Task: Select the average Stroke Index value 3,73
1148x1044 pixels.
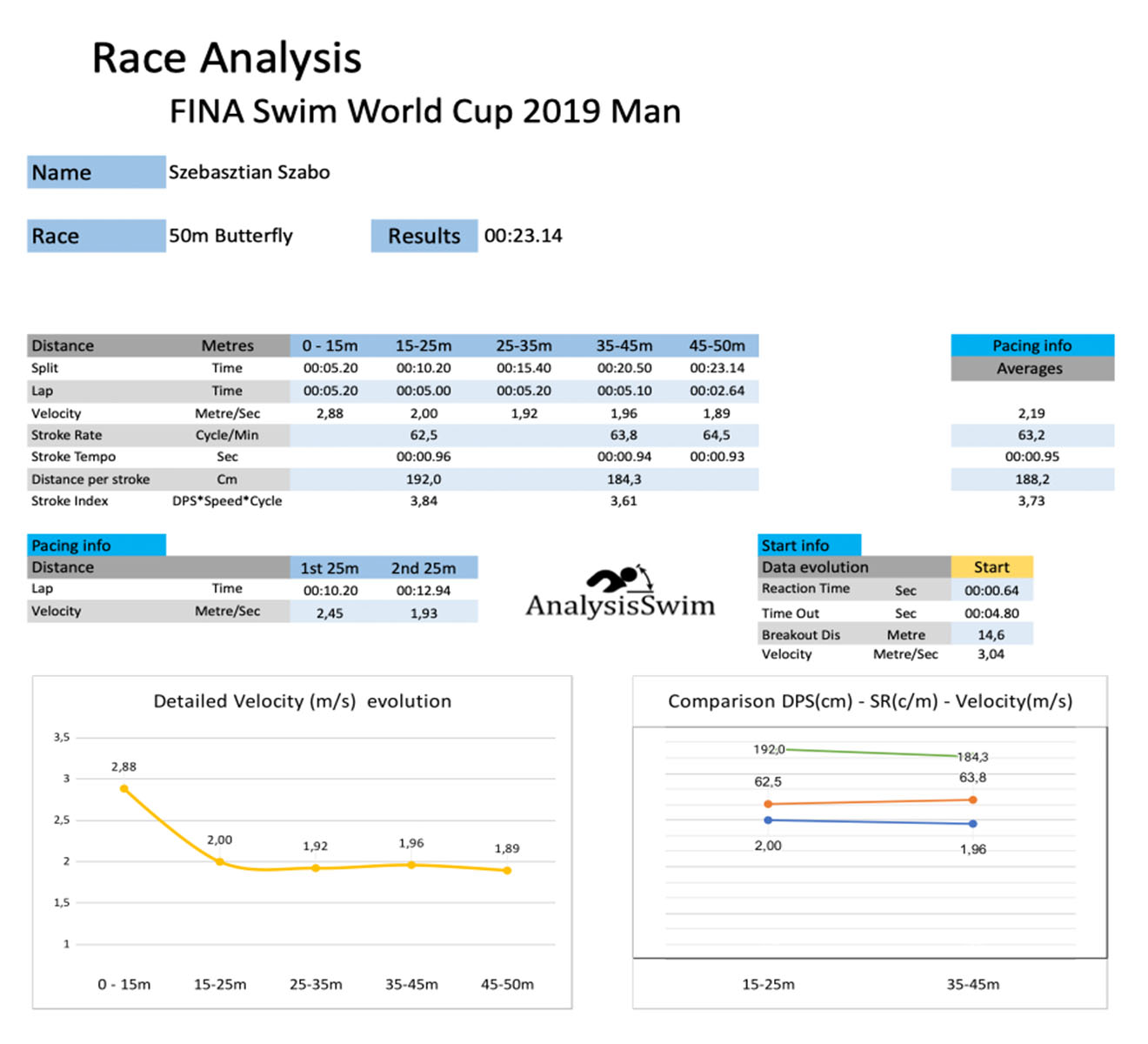Action: (1031, 501)
